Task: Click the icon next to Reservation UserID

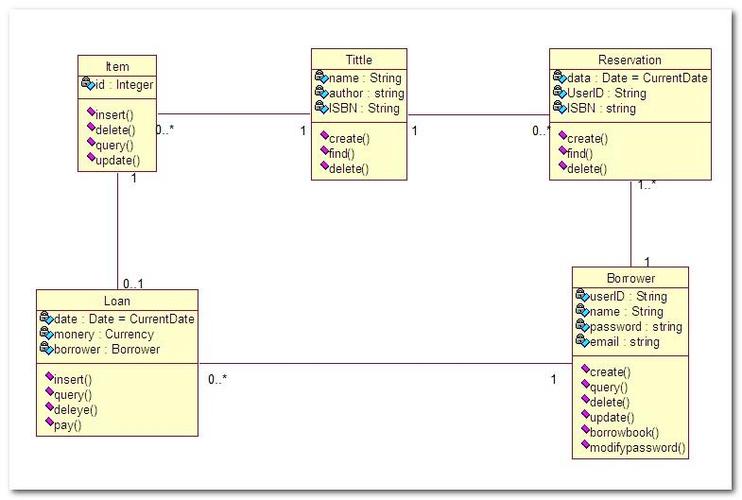Action: tap(559, 92)
